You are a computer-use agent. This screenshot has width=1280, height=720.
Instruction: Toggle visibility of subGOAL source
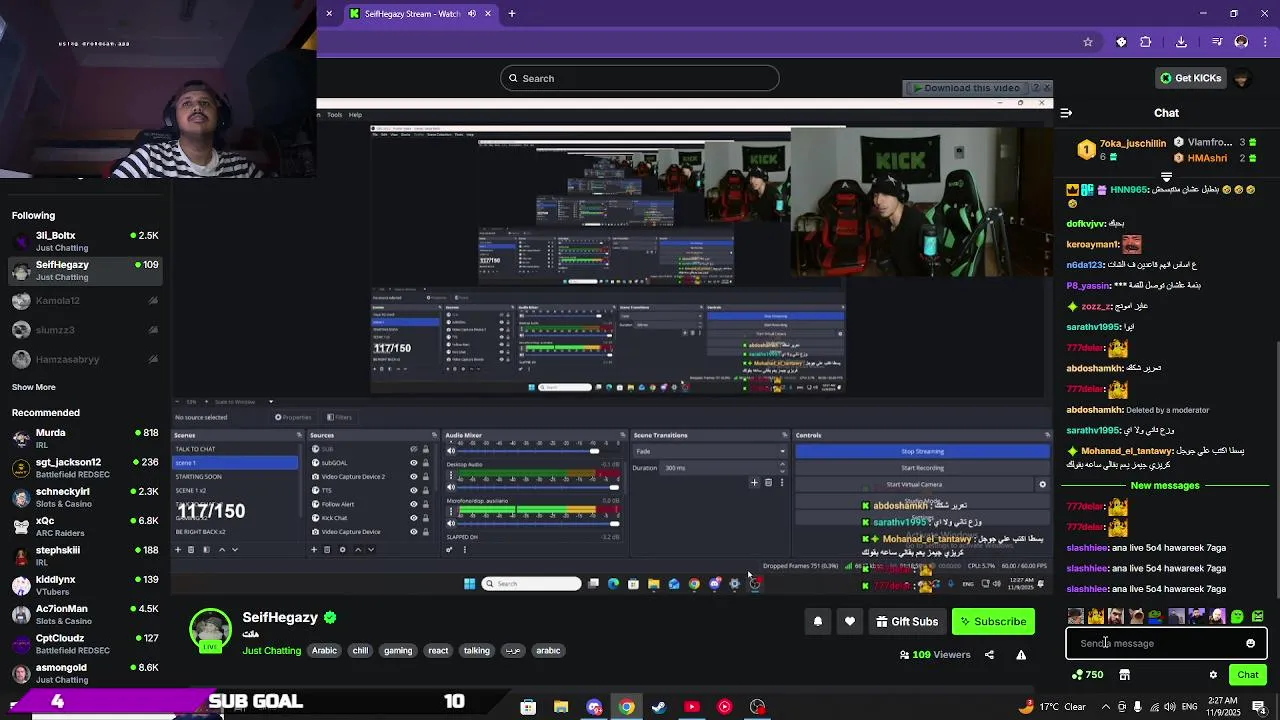[413, 463]
